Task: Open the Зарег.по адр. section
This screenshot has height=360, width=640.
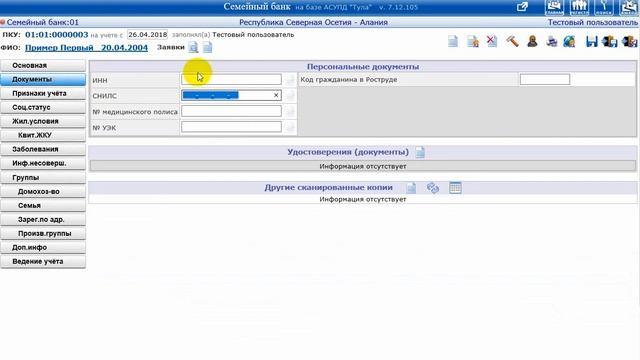Action: click(43, 219)
